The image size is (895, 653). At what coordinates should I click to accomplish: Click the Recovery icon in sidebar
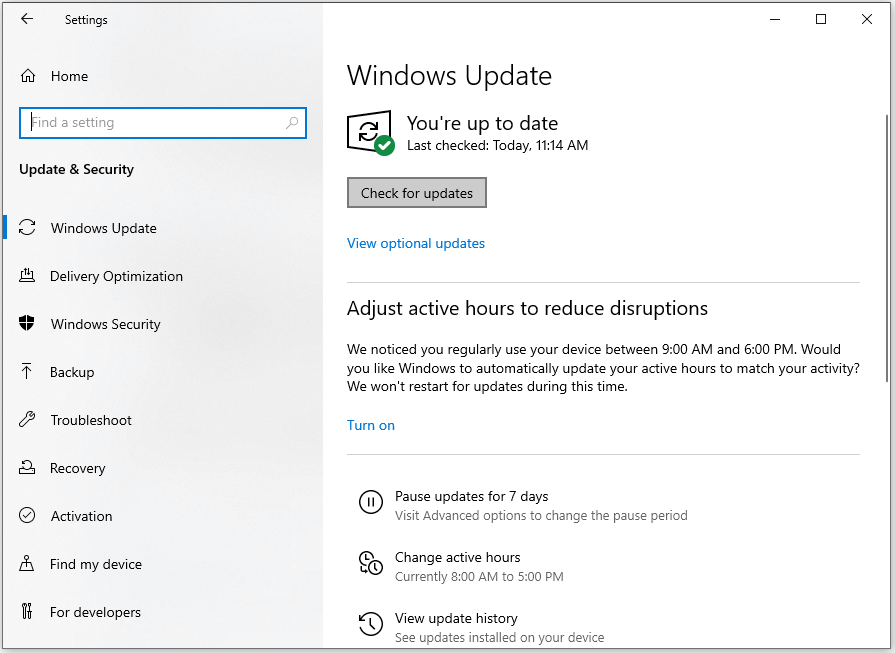coord(27,467)
